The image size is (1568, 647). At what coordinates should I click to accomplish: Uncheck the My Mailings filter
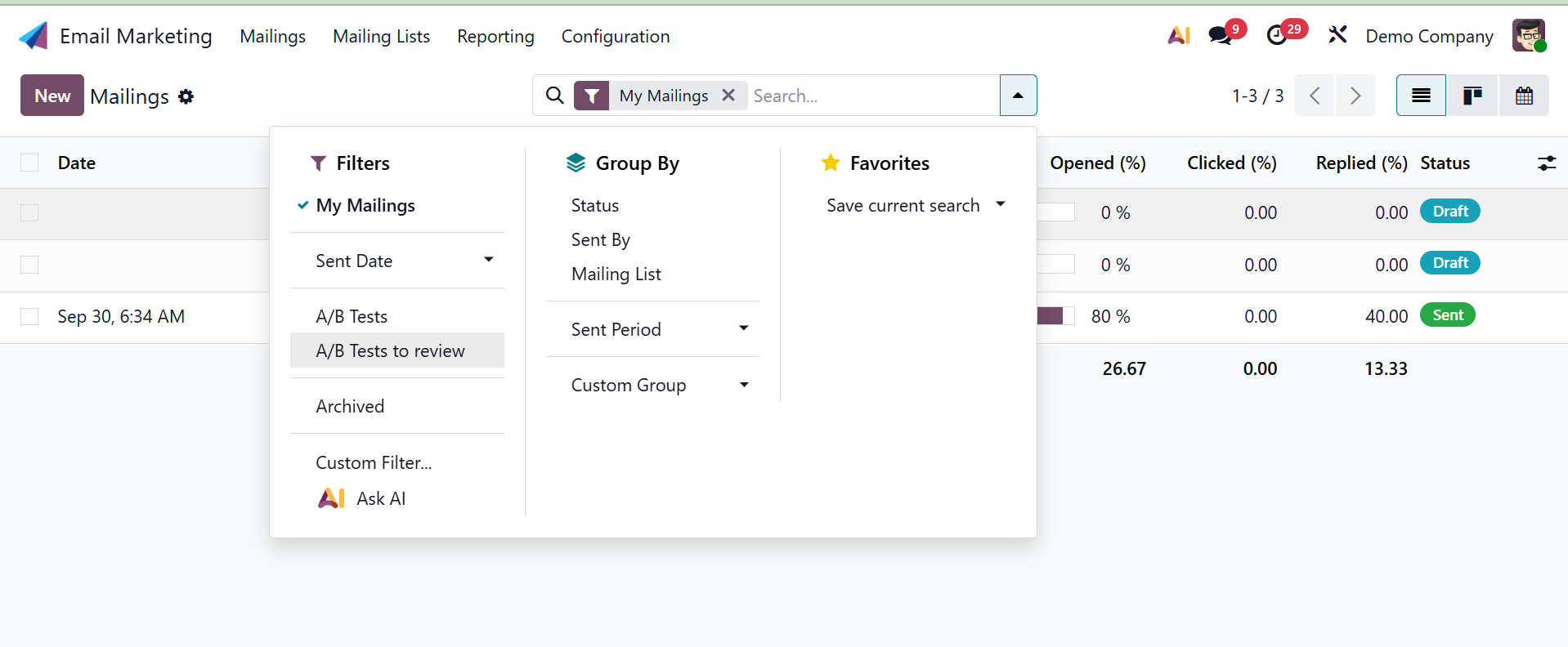click(x=365, y=206)
